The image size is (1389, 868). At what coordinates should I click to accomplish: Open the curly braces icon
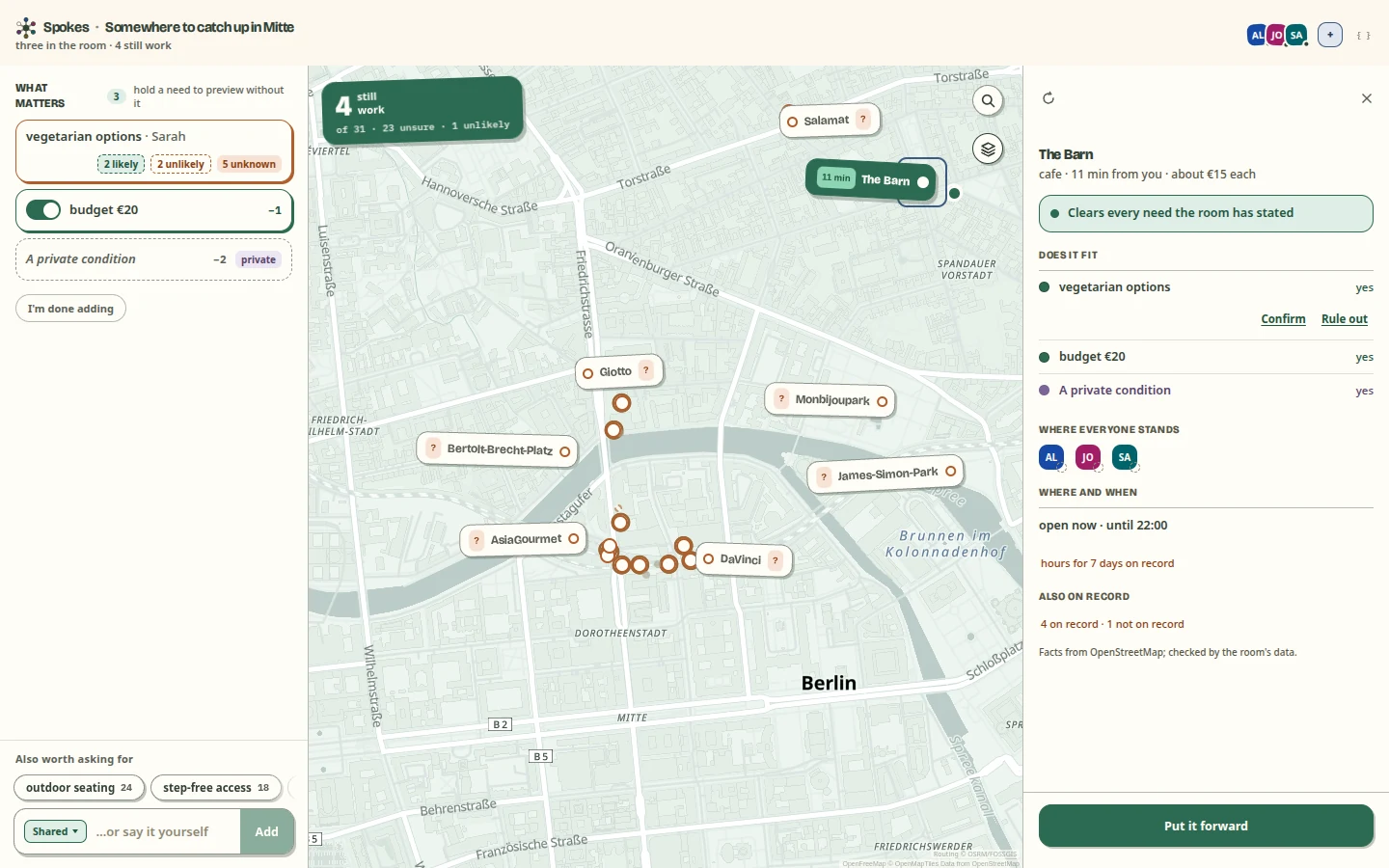pyautogui.click(x=1364, y=36)
